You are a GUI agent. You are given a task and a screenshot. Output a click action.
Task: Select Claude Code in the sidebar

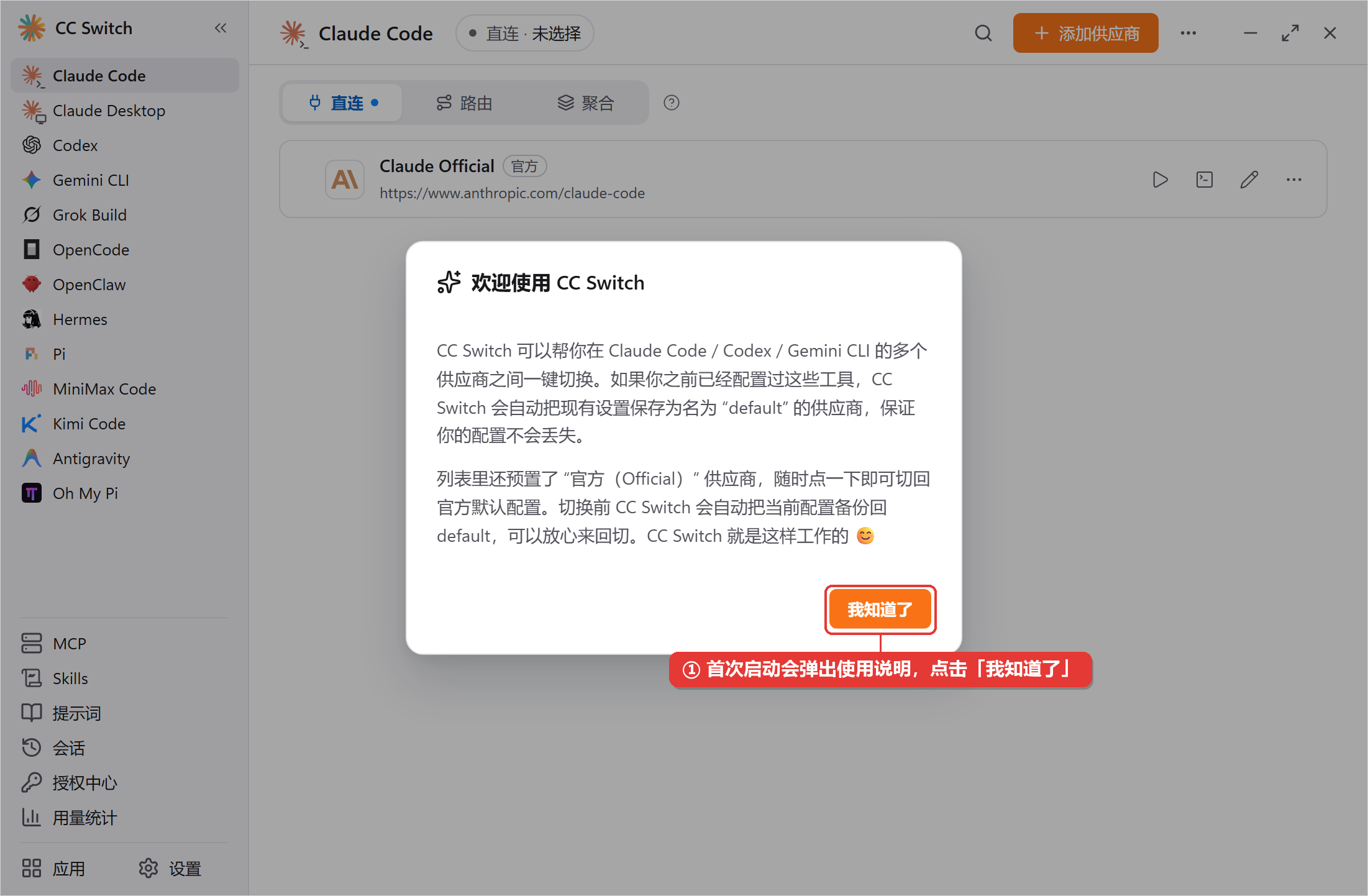125,75
